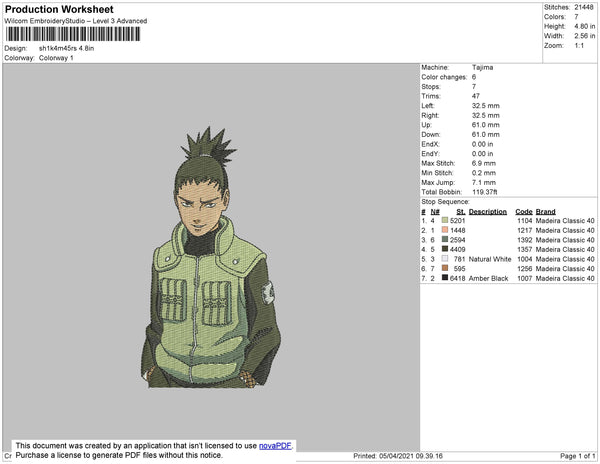Select color swatch for thread 4409
Image resolution: width=600 pixels, height=464 pixels.
coord(445,249)
